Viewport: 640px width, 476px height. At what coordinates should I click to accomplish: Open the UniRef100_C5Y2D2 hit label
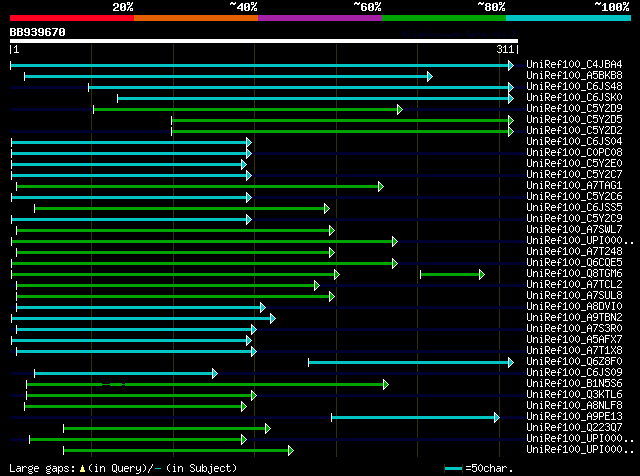574,131
